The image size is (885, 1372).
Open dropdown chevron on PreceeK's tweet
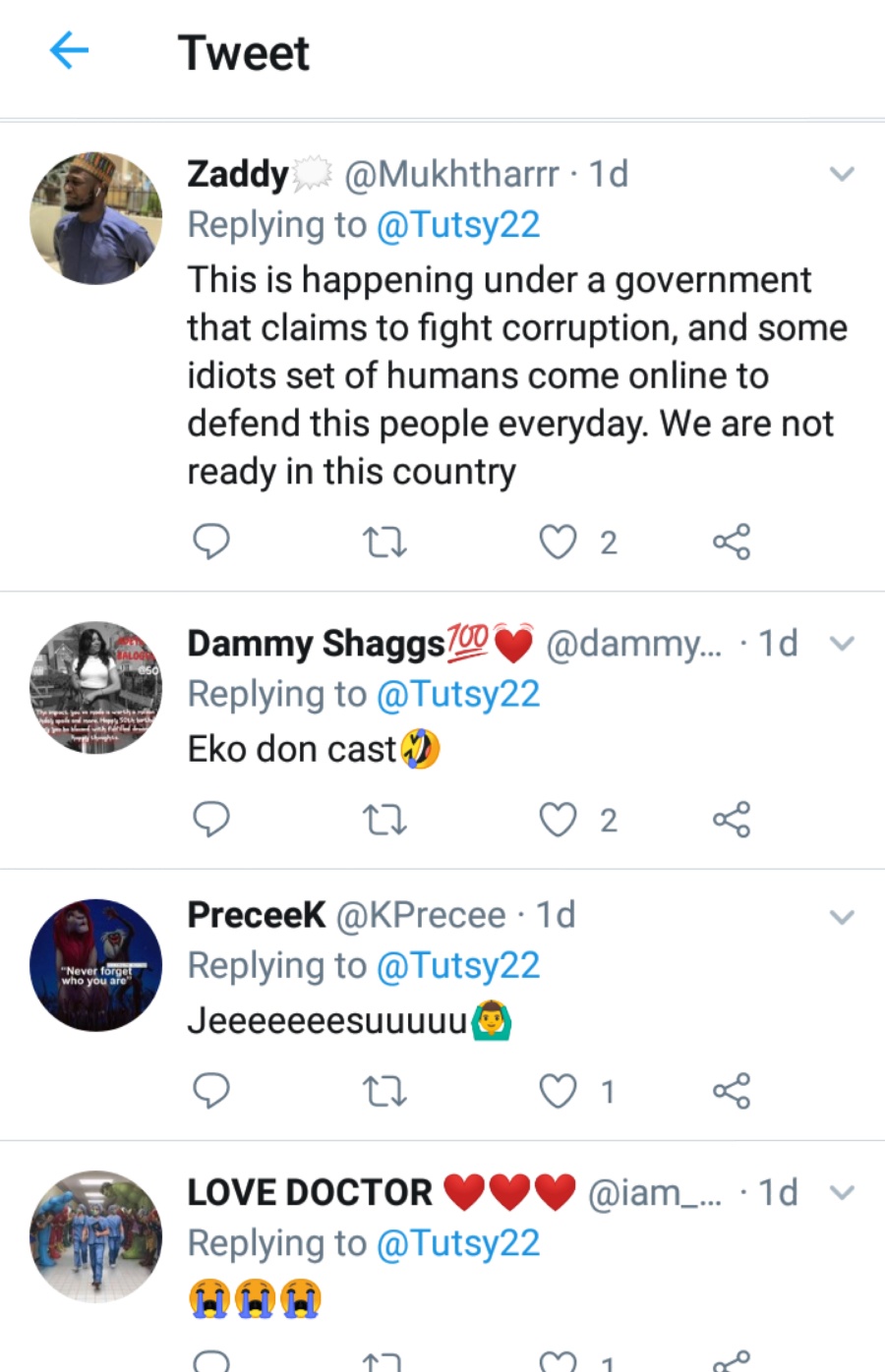click(x=842, y=917)
